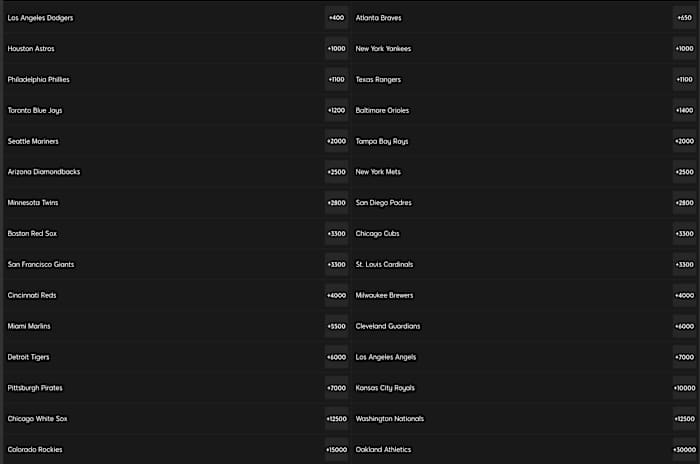Viewport: 700px width, 464px height.
Task: Open the New York Mets row
Action: [378, 172]
